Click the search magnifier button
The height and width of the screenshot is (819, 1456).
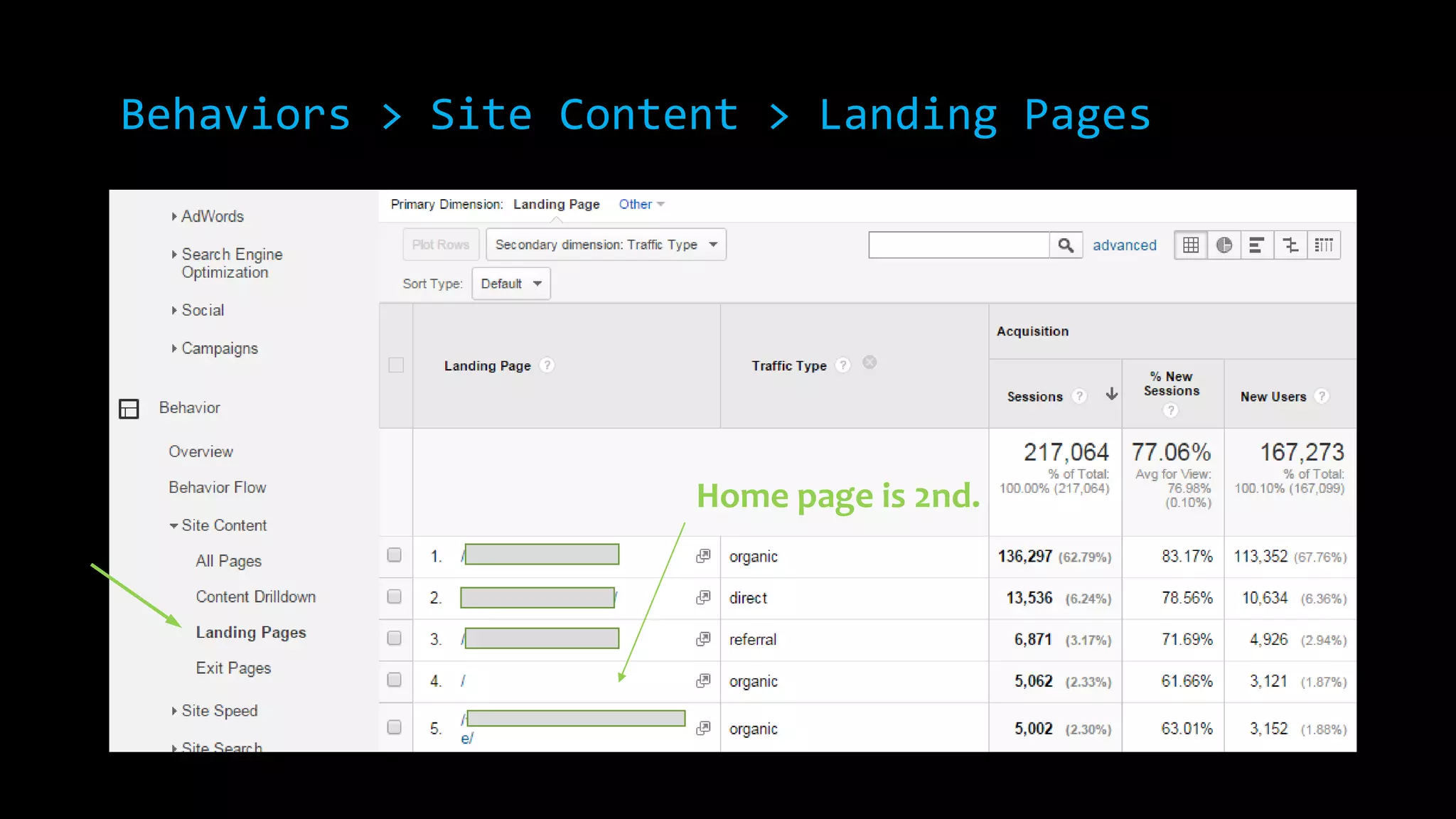(x=1065, y=245)
